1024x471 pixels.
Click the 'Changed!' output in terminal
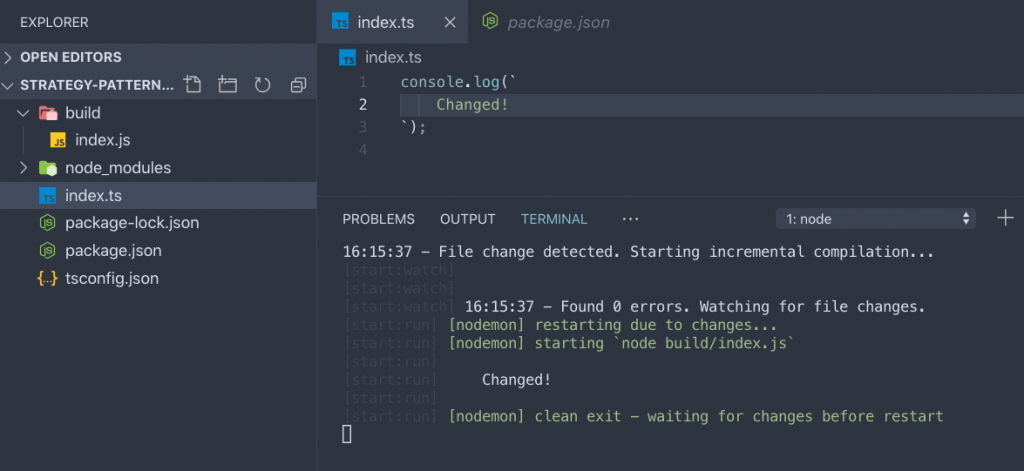tap(517, 380)
